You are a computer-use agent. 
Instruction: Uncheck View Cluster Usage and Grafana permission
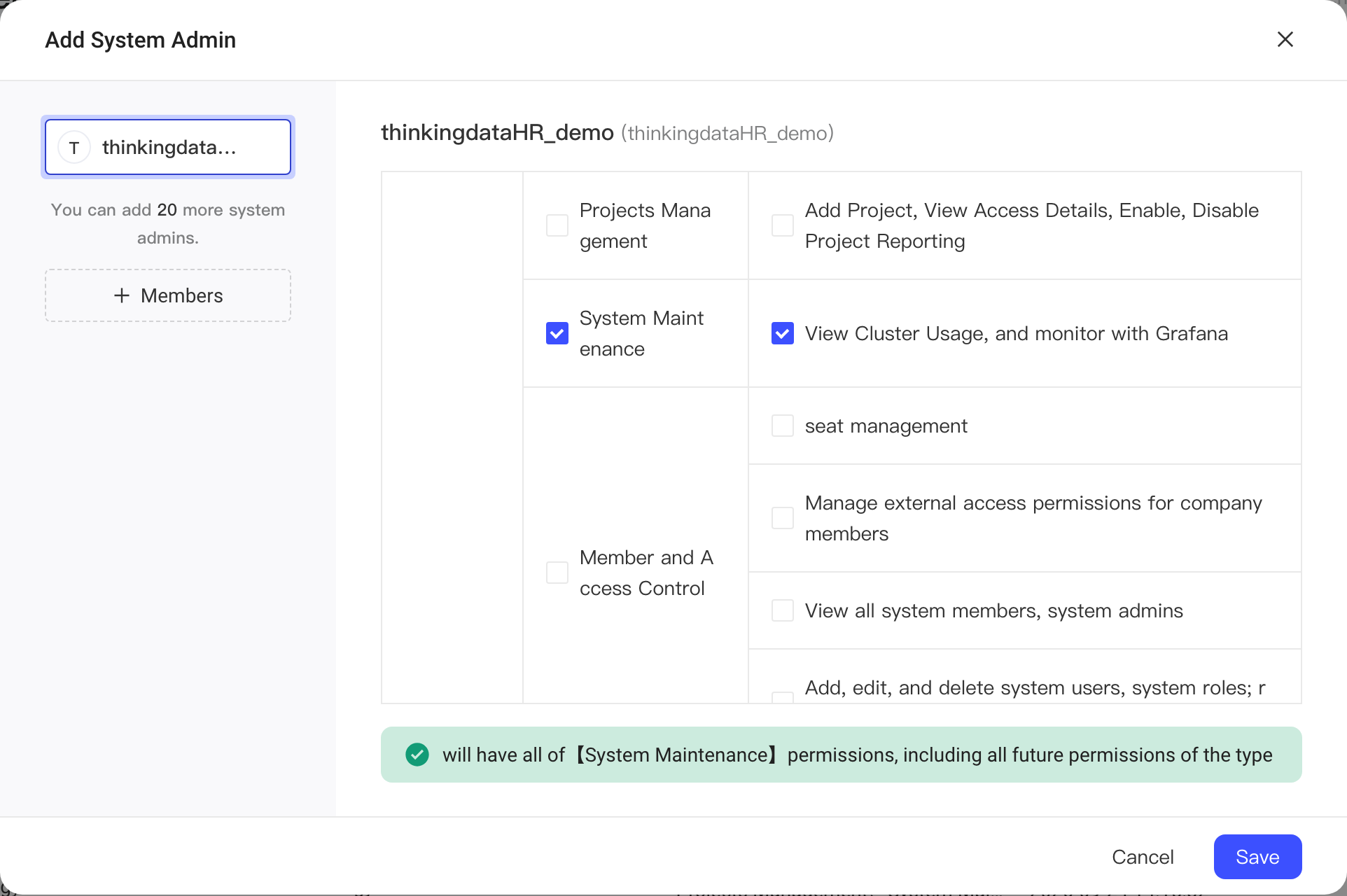coord(783,333)
